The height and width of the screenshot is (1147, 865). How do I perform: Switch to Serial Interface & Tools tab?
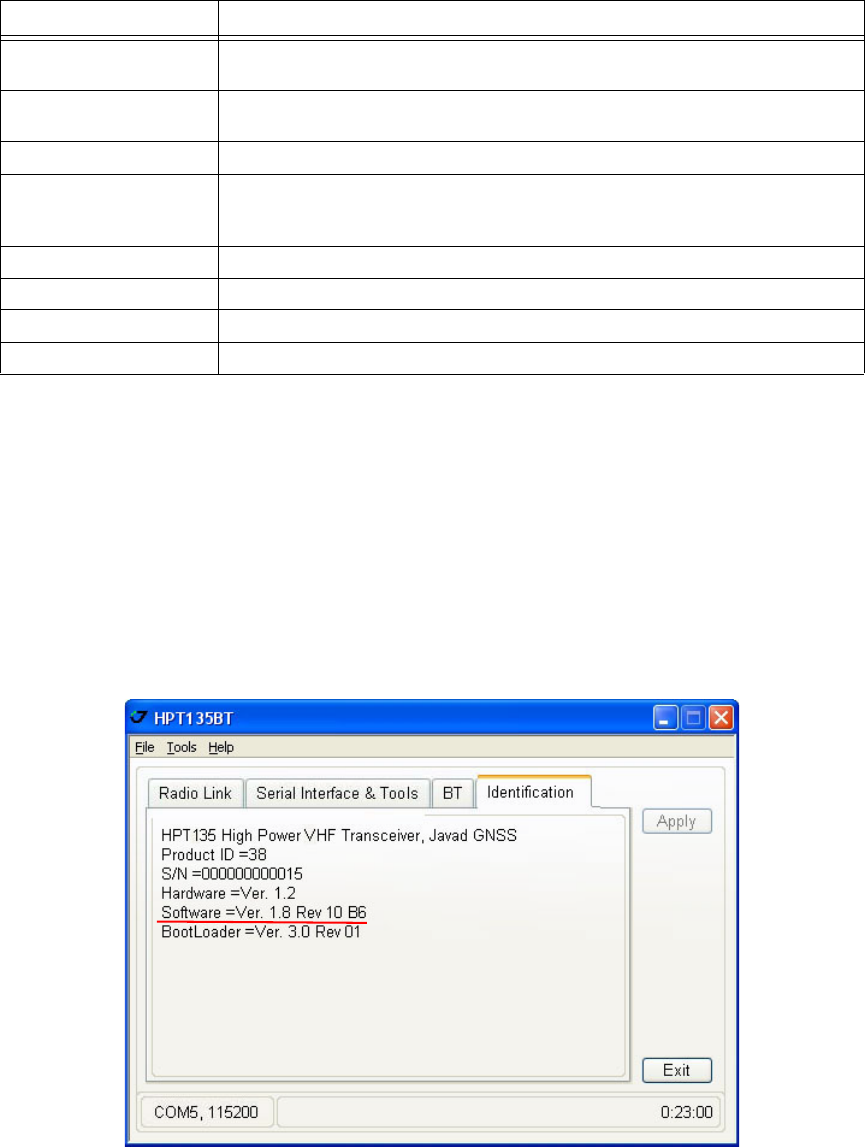click(x=337, y=793)
